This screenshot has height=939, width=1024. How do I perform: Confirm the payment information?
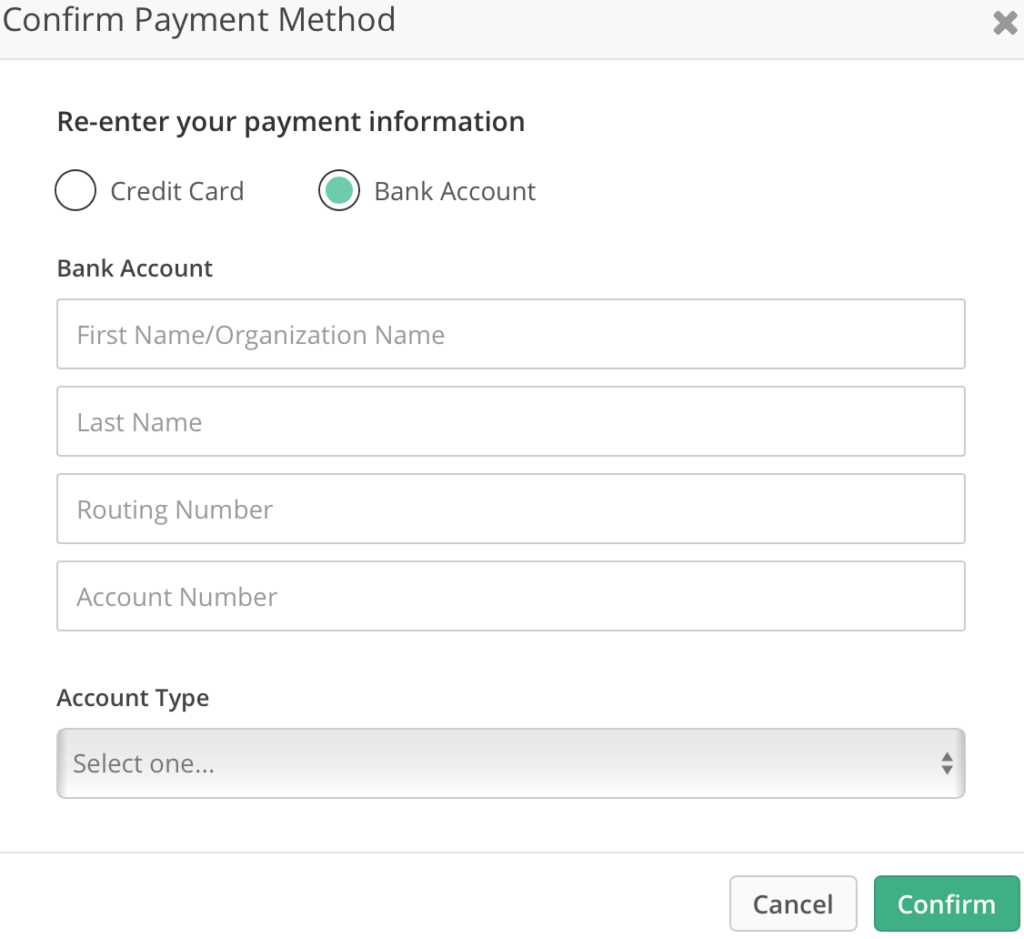(x=947, y=904)
